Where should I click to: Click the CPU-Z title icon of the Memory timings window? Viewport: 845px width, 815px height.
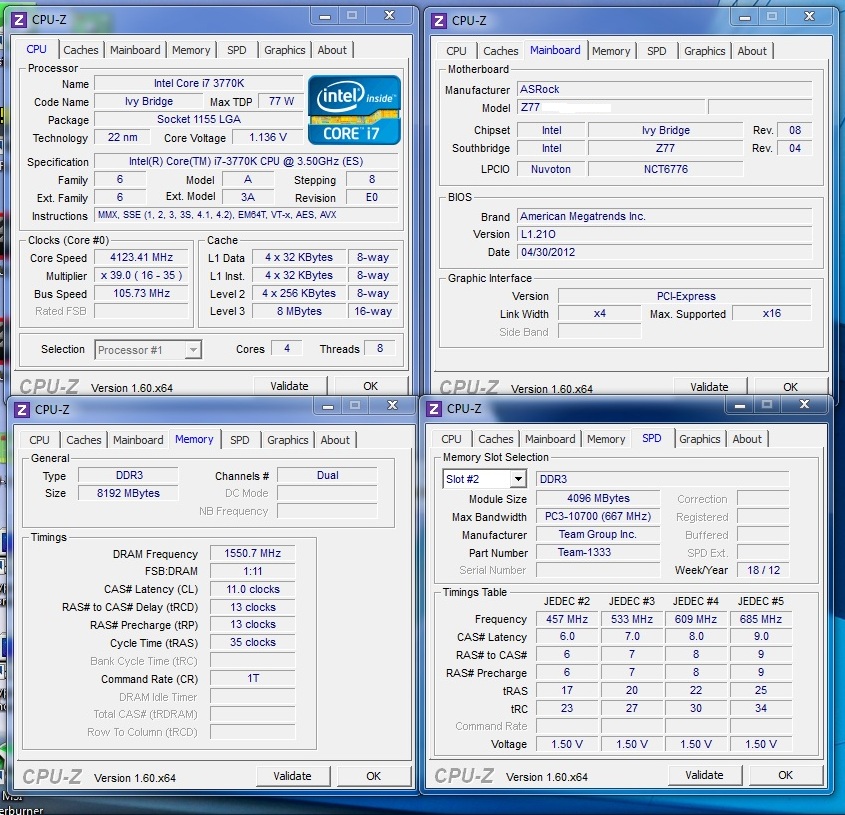(x=21, y=408)
